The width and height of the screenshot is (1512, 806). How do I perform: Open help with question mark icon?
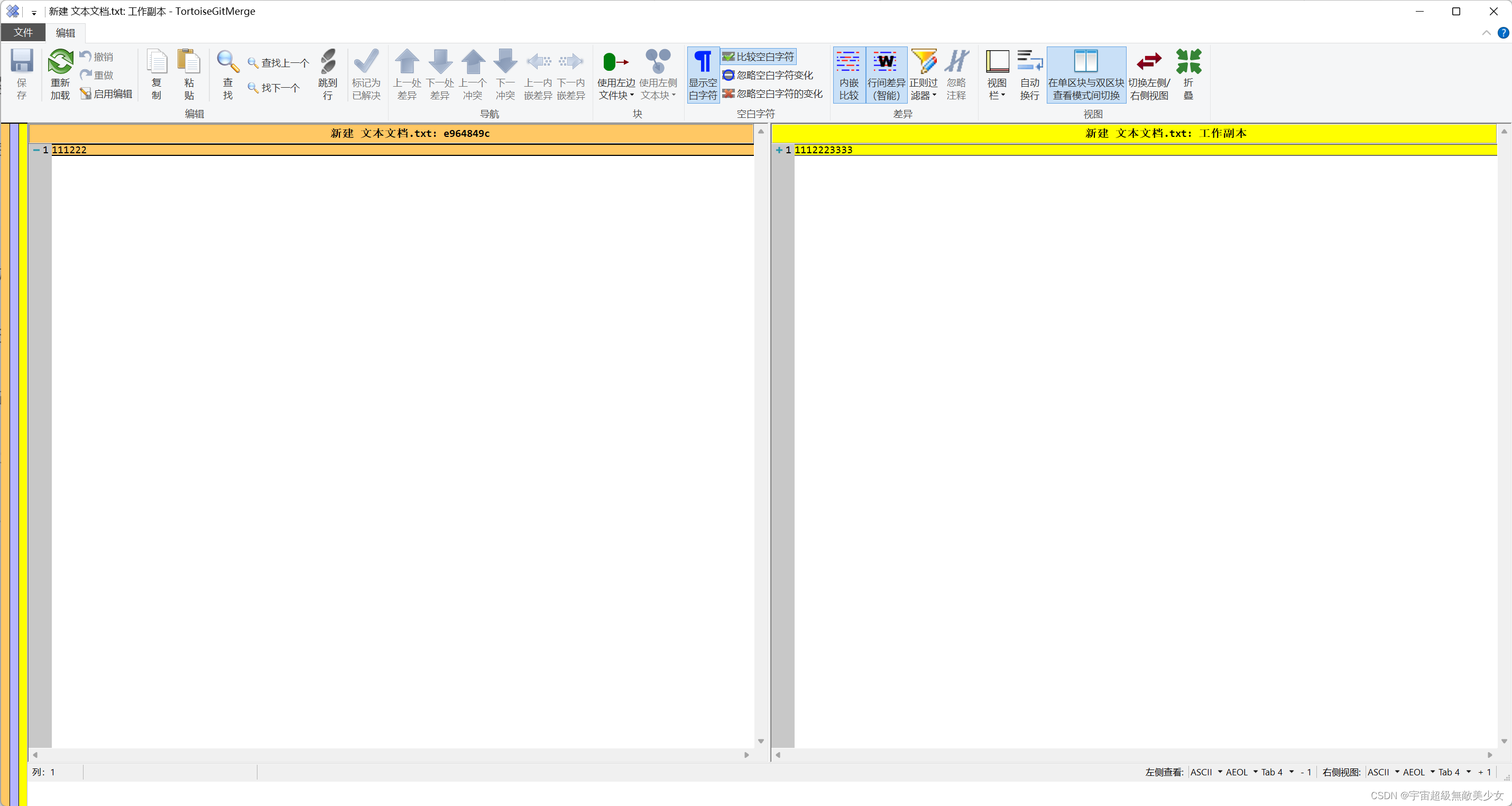[x=1503, y=33]
